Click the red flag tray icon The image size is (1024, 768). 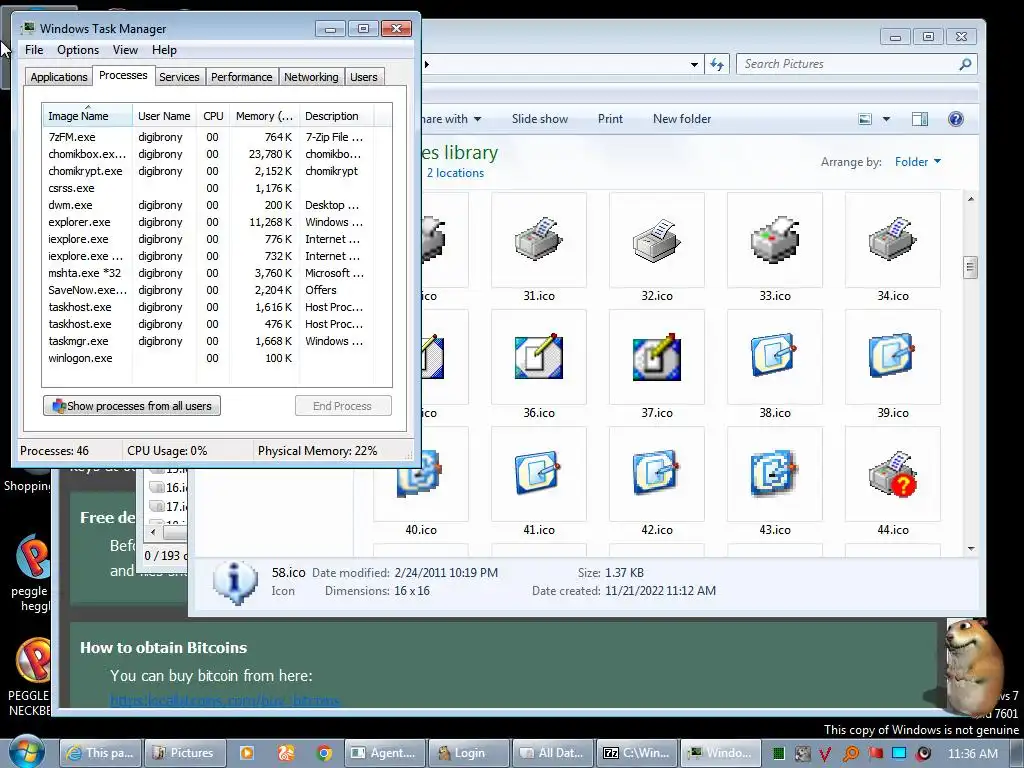[x=876, y=753]
